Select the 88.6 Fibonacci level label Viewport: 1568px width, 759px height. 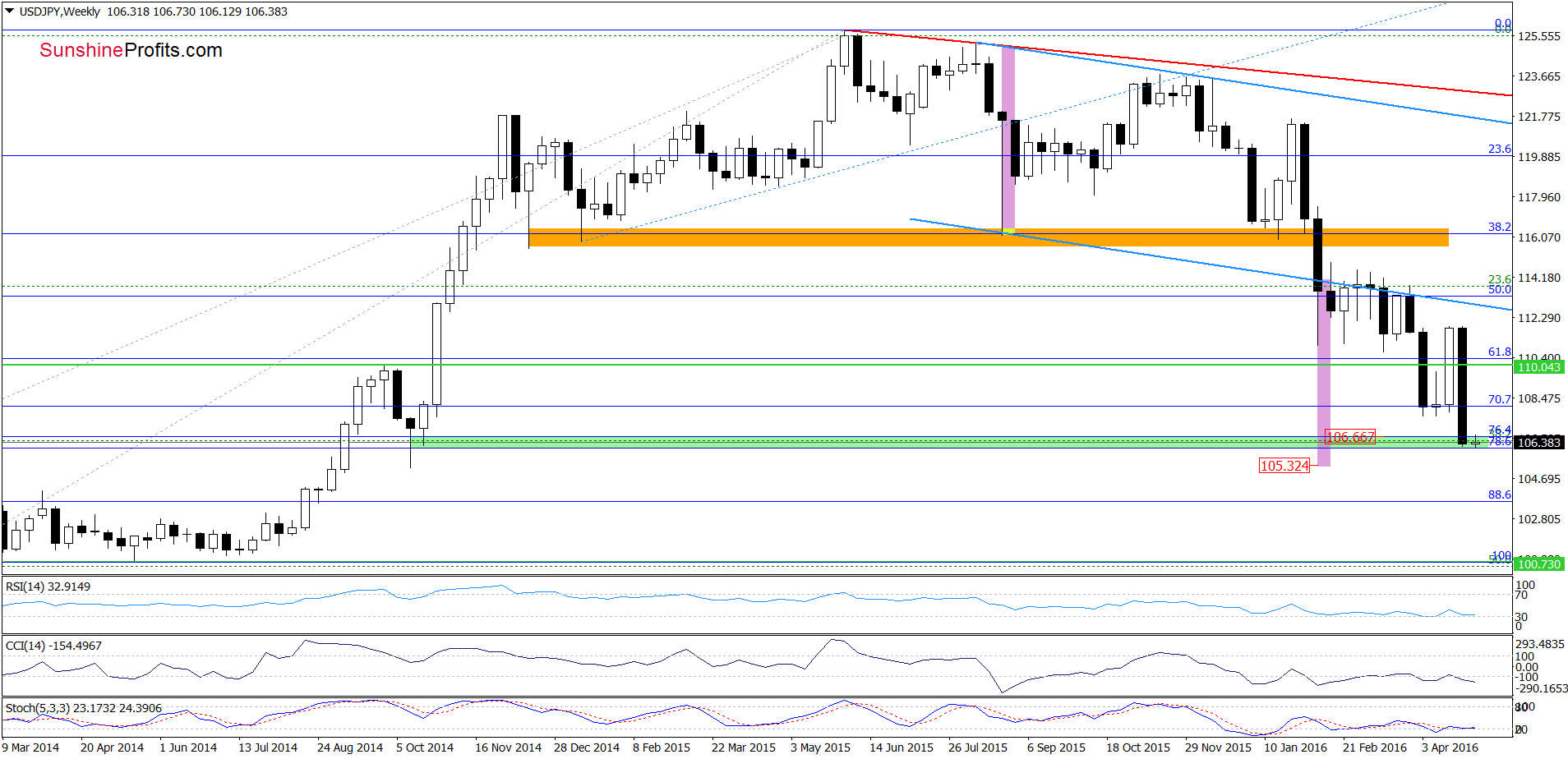coord(1500,494)
